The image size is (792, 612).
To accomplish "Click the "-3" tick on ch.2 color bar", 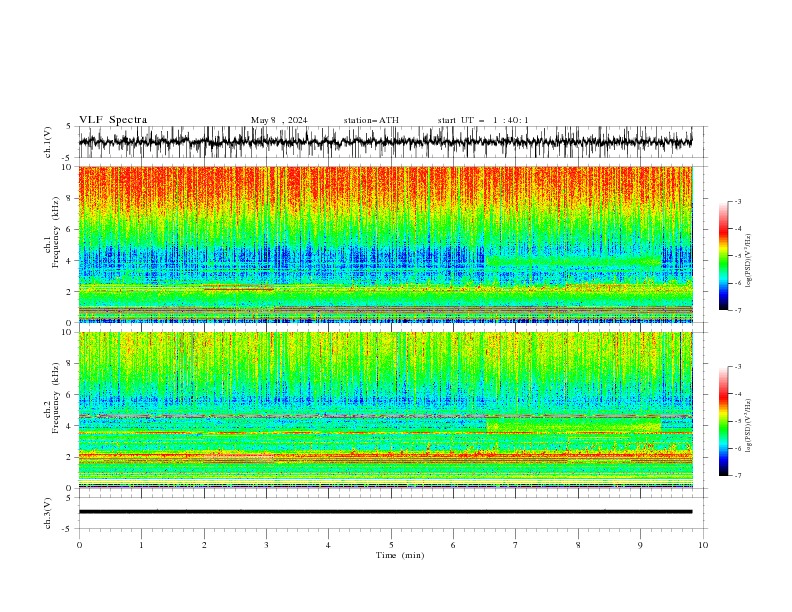I will tap(738, 367).
